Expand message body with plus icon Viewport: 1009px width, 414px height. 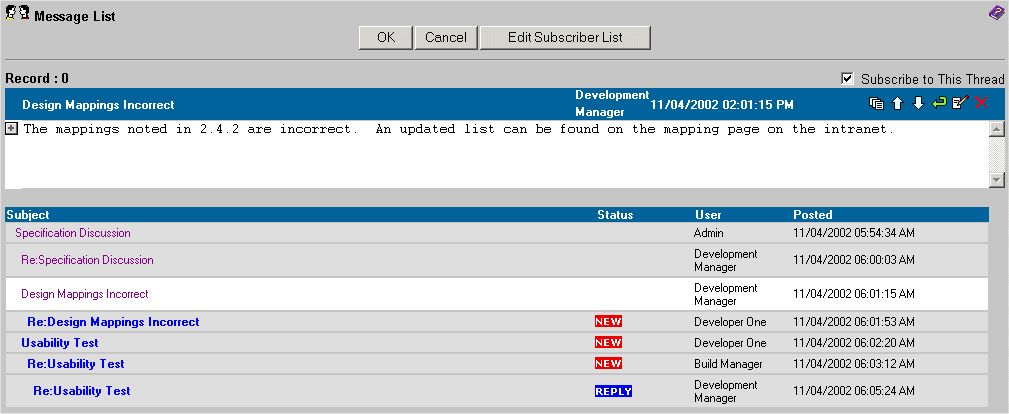click(11, 128)
